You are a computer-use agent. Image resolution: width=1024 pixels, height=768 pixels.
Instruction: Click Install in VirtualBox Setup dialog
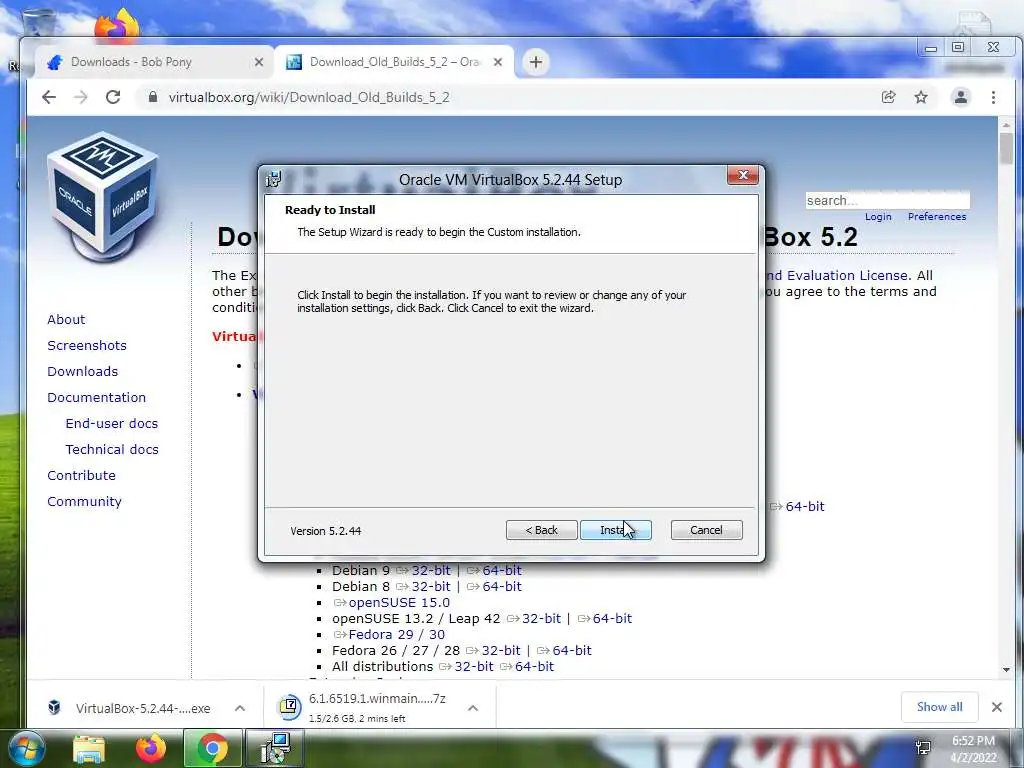tap(615, 530)
